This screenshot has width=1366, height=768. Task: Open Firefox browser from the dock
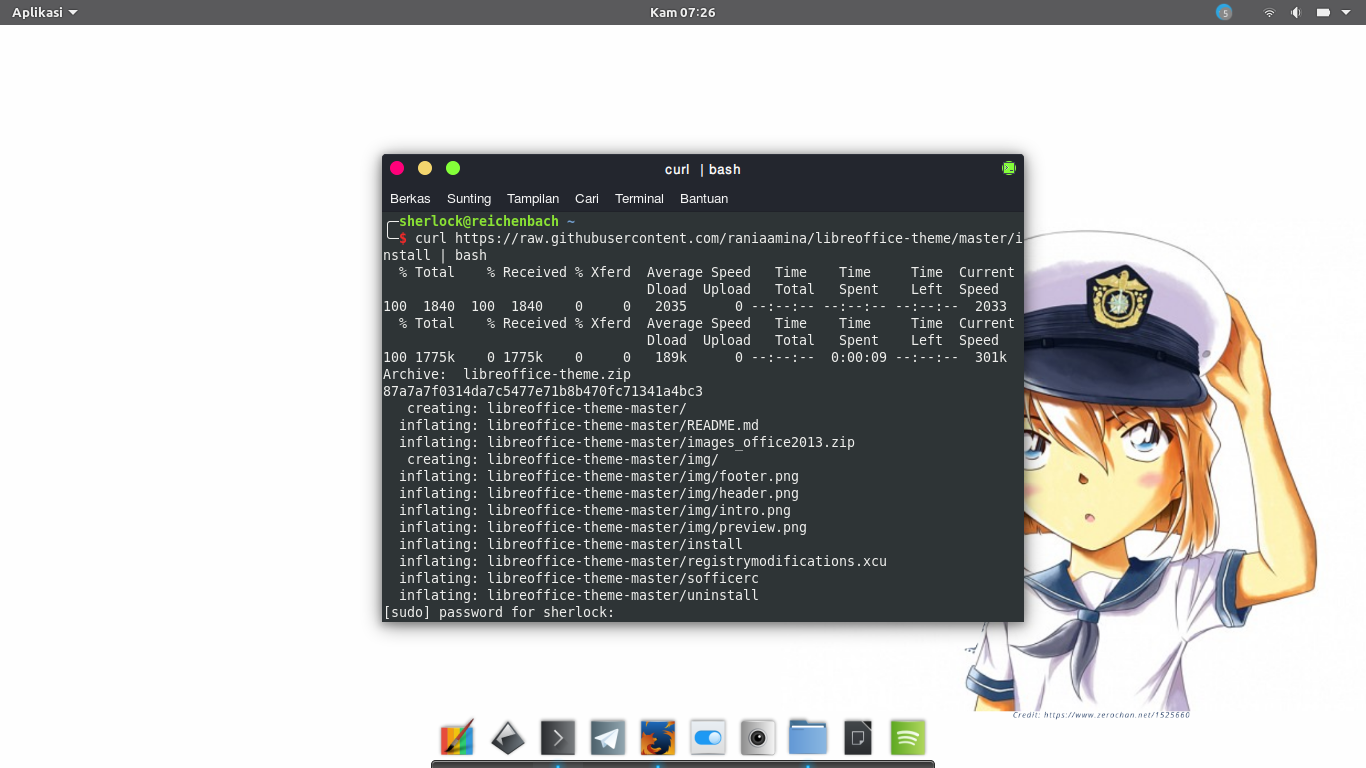(658, 738)
